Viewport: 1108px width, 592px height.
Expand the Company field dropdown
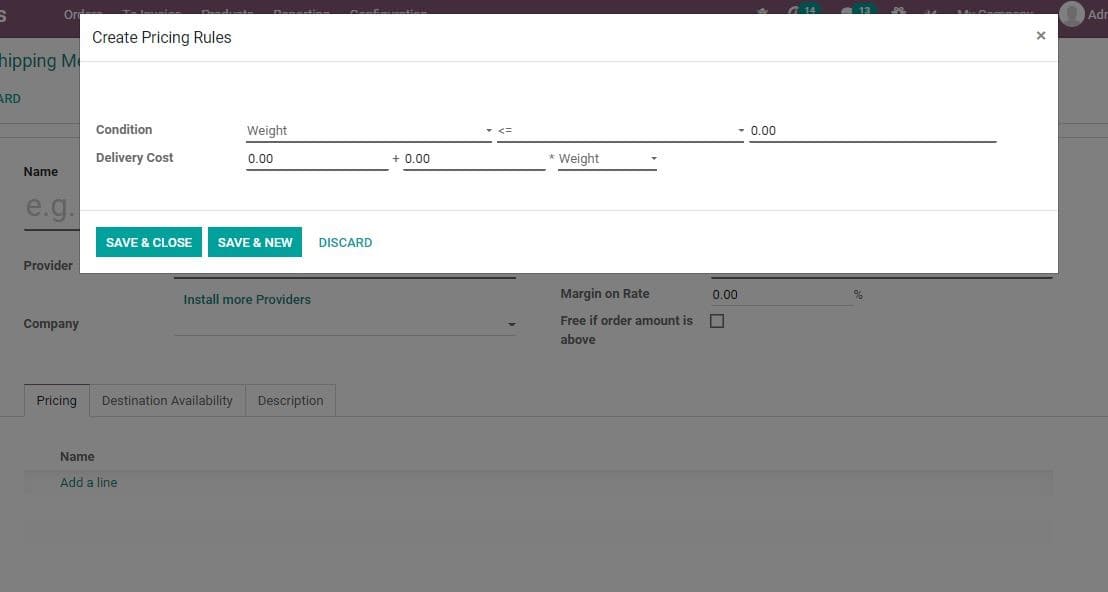pos(511,324)
